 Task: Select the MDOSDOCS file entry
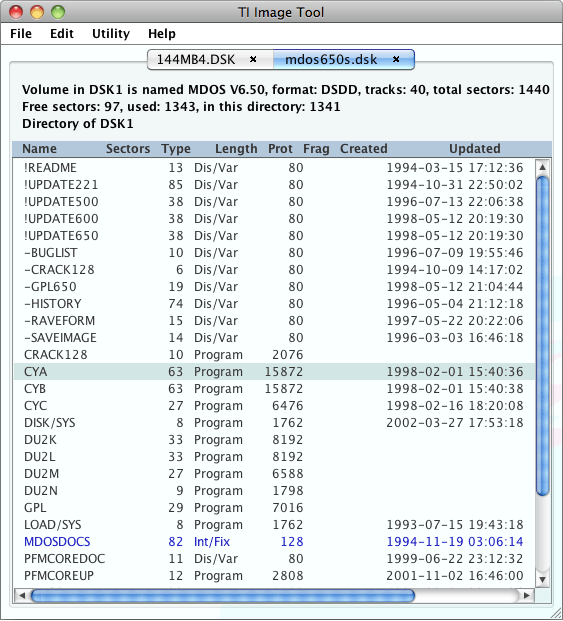click(x=274, y=541)
